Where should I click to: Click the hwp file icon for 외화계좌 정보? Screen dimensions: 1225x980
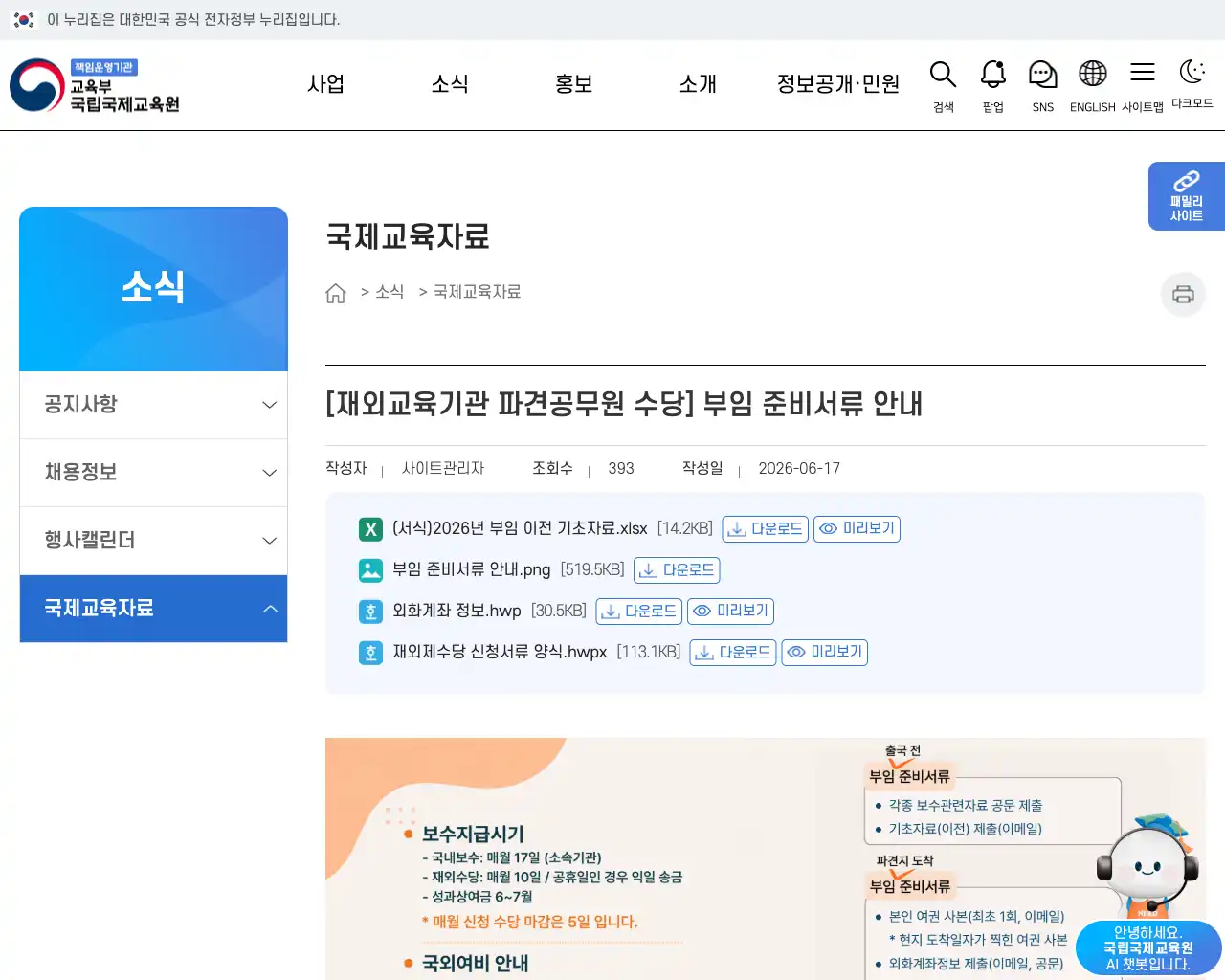click(x=370, y=612)
